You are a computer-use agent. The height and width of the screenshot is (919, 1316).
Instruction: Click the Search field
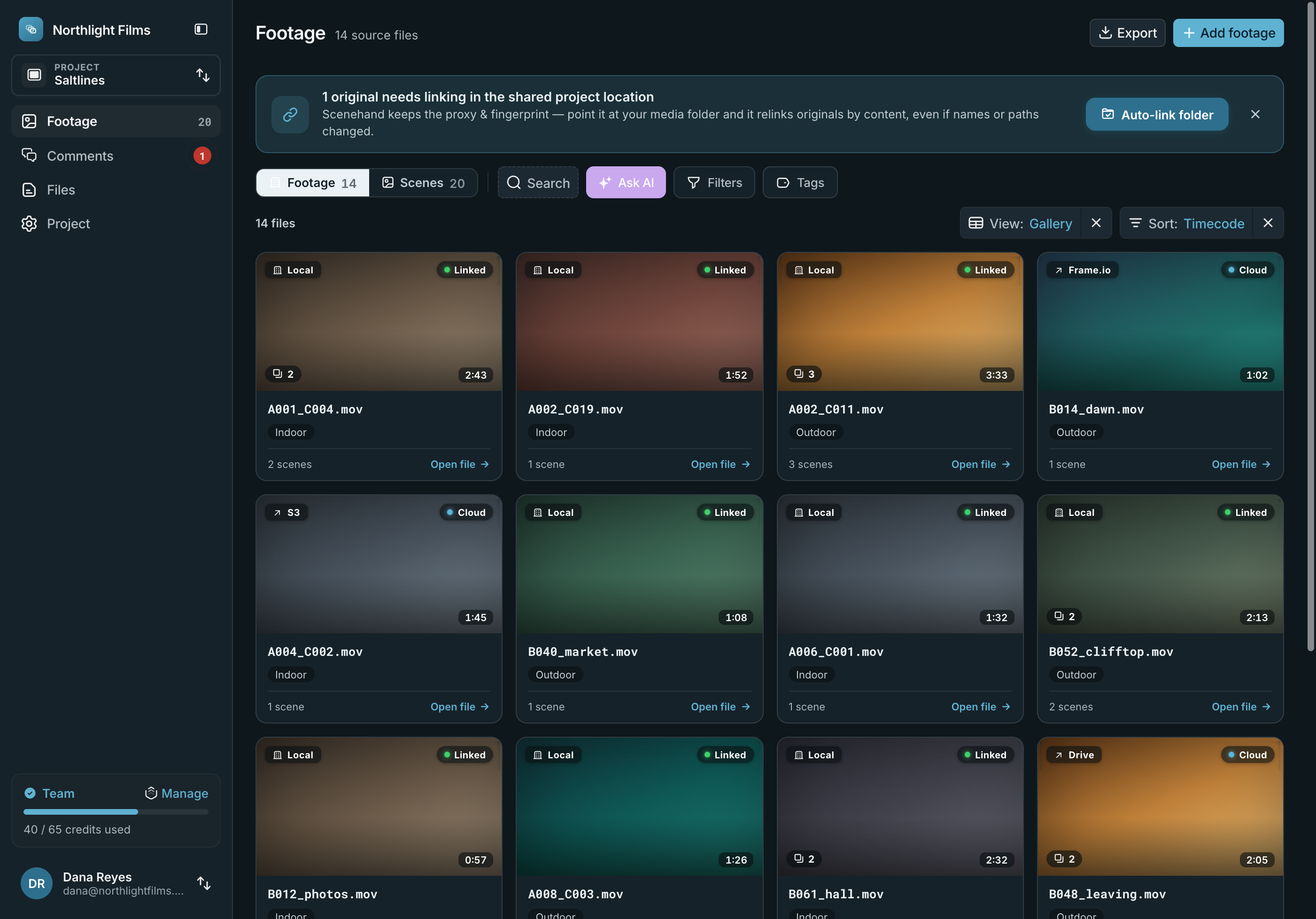coord(538,182)
